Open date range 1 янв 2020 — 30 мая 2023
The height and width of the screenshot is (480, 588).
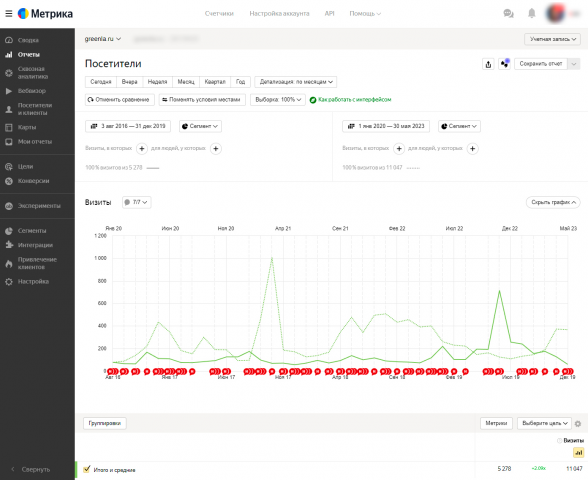(x=386, y=126)
